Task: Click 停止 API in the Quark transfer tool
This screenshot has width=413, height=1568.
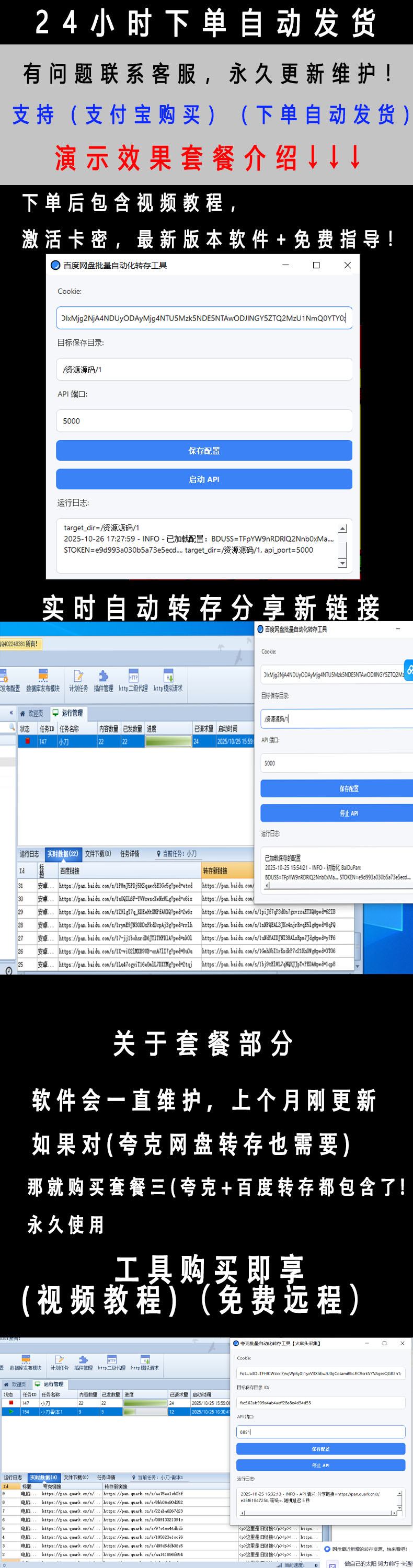Action: pos(320,1464)
